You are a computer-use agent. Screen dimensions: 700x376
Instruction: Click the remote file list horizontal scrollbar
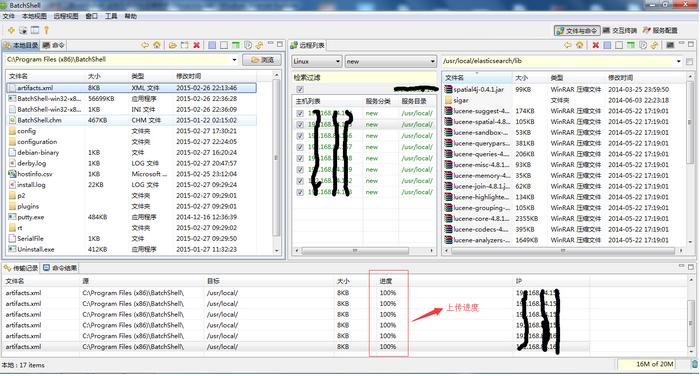click(x=563, y=251)
